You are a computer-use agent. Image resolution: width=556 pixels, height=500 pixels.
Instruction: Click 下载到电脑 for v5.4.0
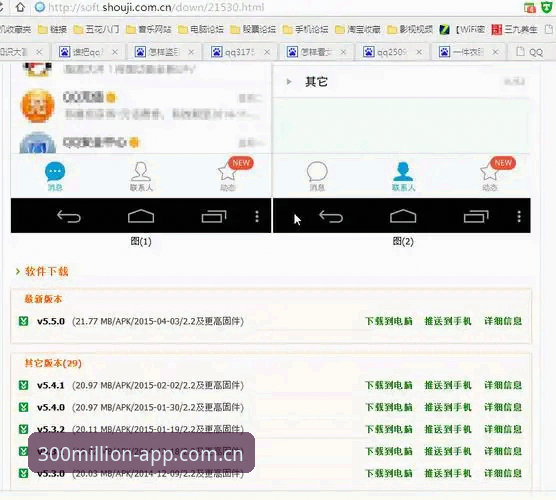389,407
